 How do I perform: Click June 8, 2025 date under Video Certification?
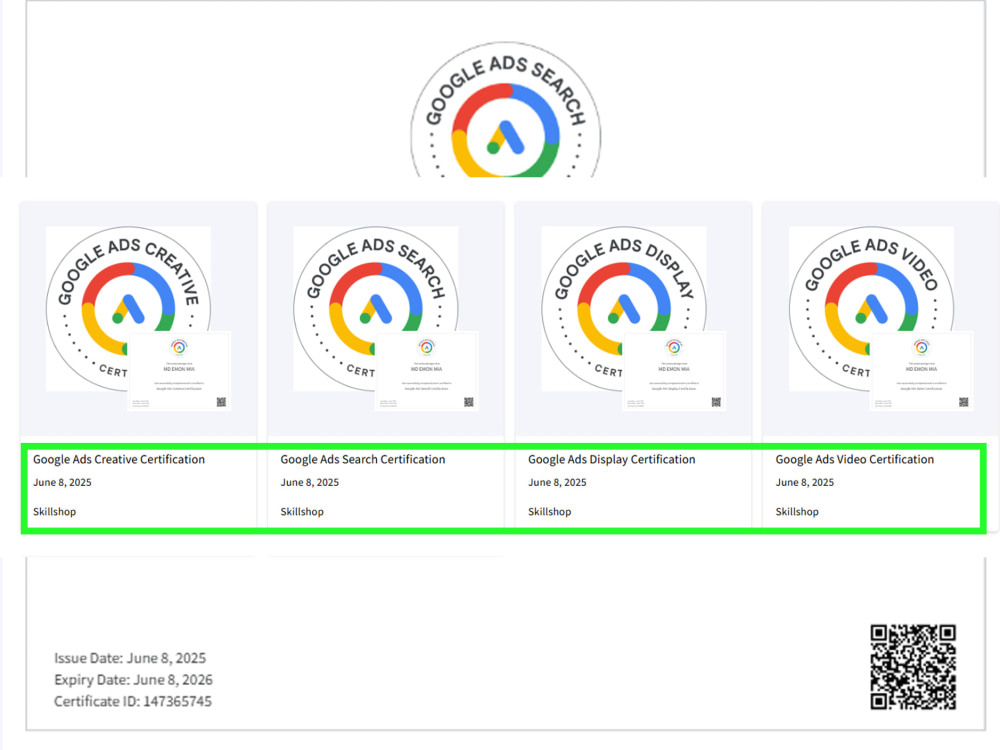tap(804, 482)
